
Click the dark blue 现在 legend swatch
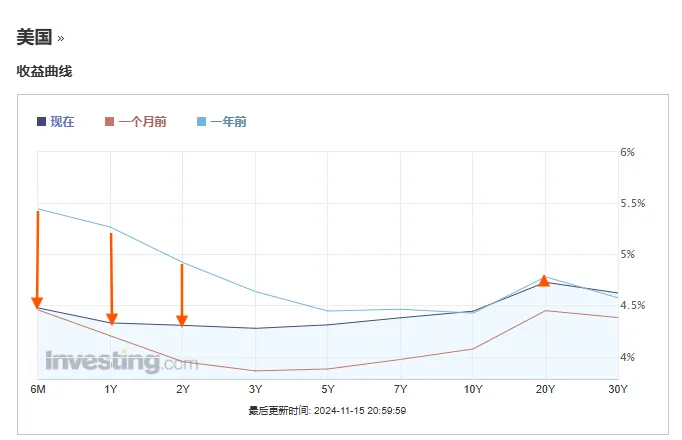pyautogui.click(x=41, y=122)
